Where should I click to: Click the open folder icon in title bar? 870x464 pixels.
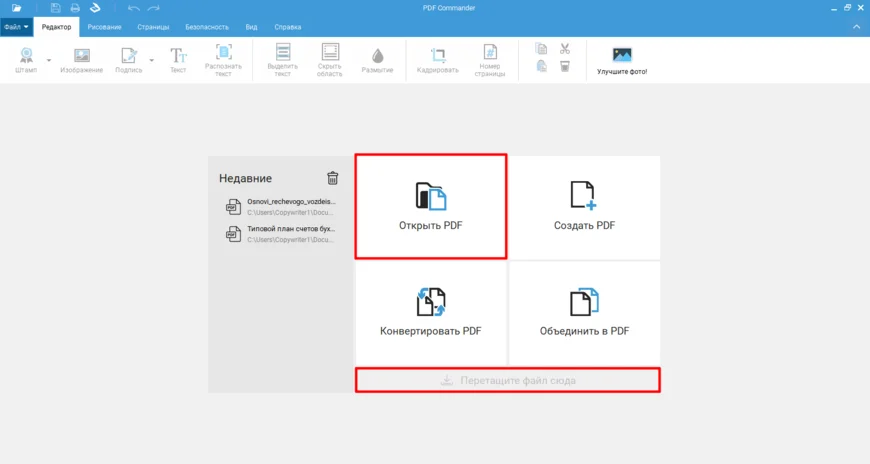[x=17, y=8]
